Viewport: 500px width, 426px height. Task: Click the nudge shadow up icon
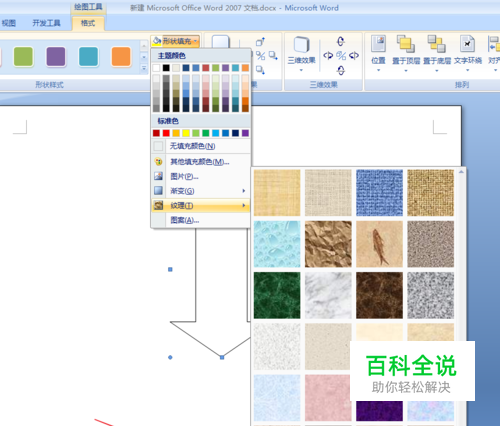pyautogui.click(x=260, y=41)
